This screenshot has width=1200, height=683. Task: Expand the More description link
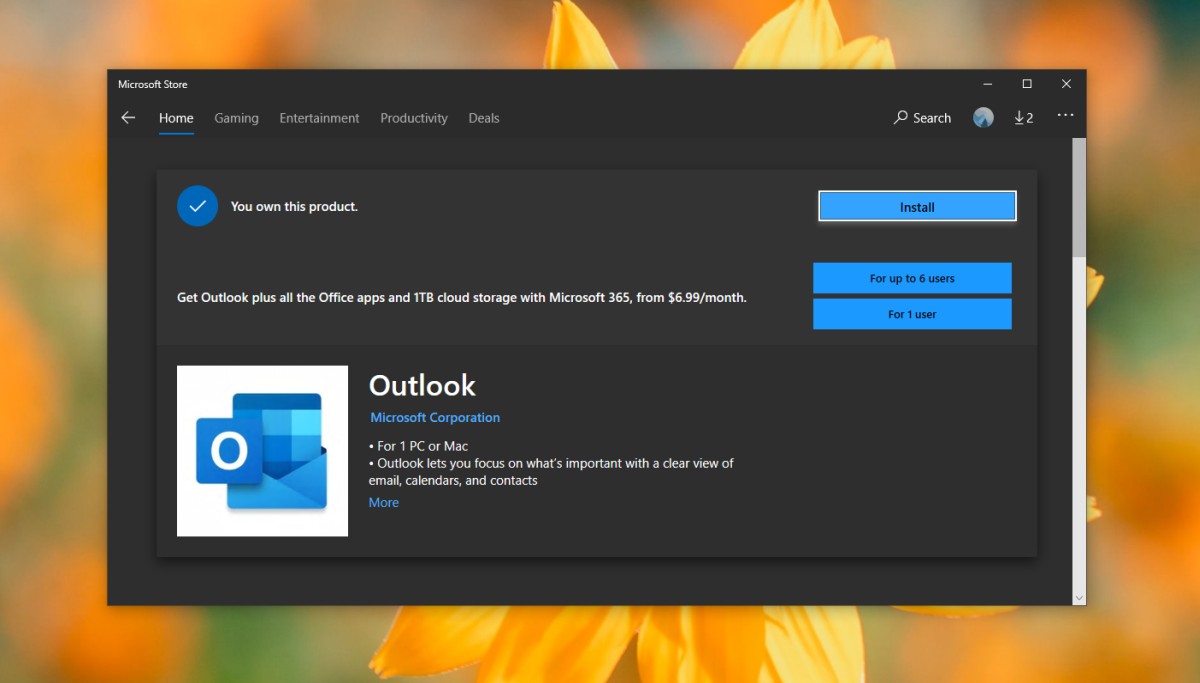pos(384,503)
